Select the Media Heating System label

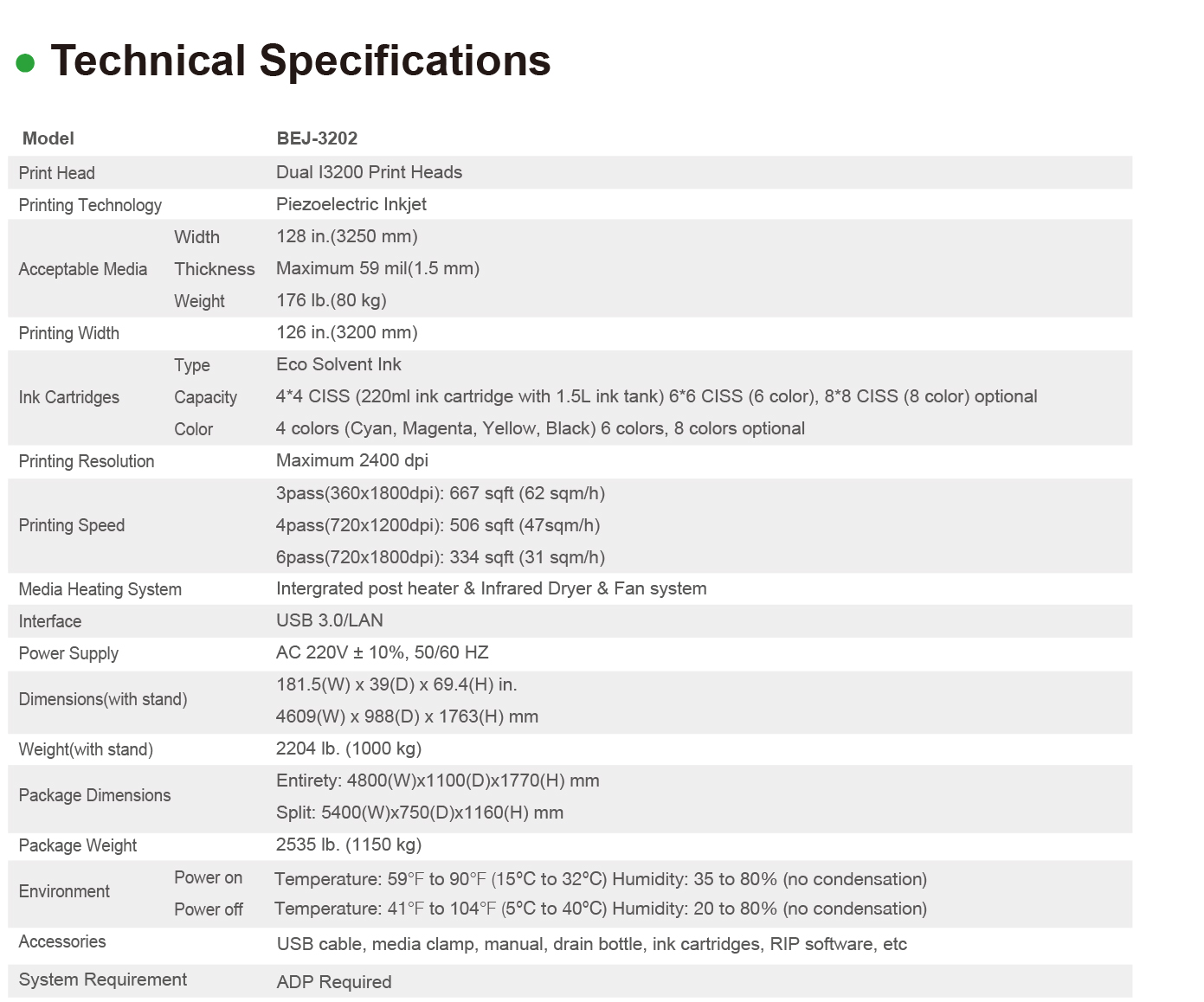pos(100,589)
